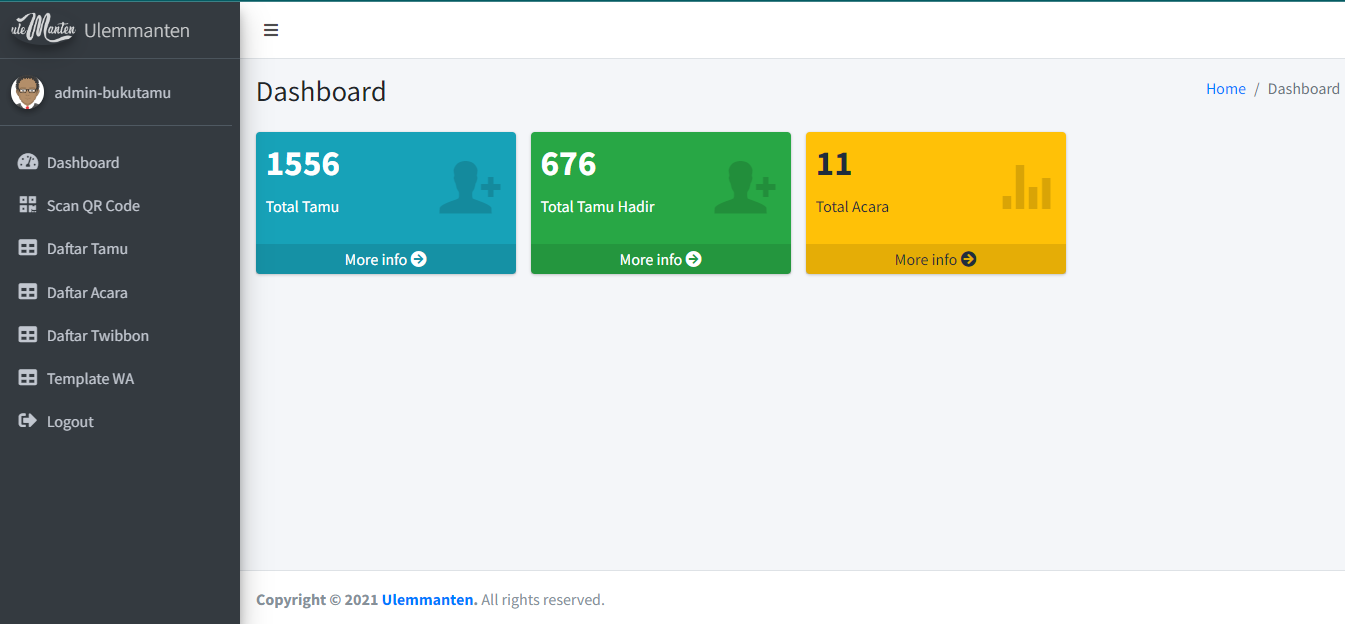Click the admin-bukutamu avatar picture
The height and width of the screenshot is (624, 1345).
[27, 93]
